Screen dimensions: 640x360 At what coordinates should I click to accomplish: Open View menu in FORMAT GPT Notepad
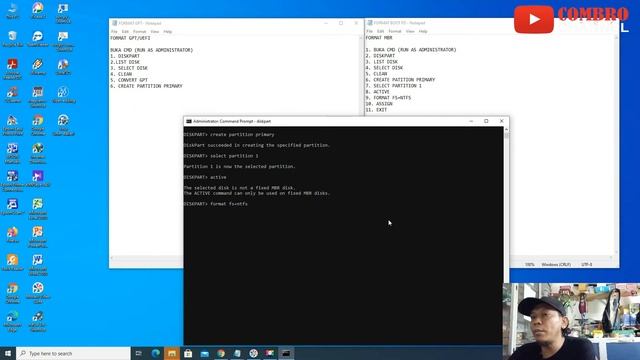(155, 31)
